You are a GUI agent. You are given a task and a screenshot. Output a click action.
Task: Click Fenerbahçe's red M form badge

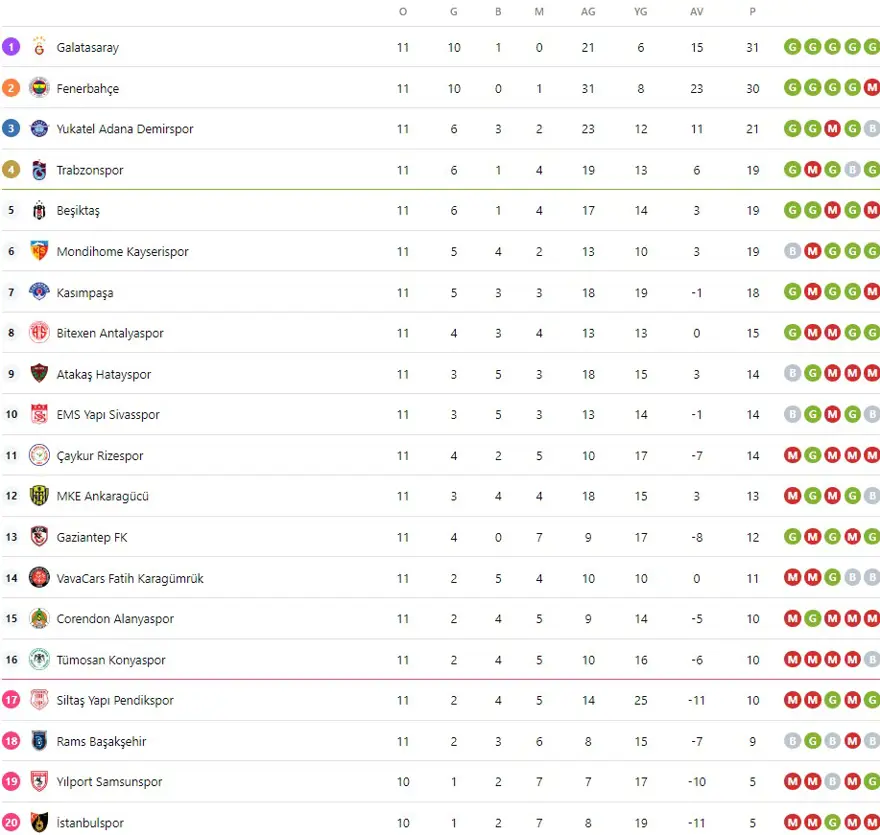click(871, 88)
